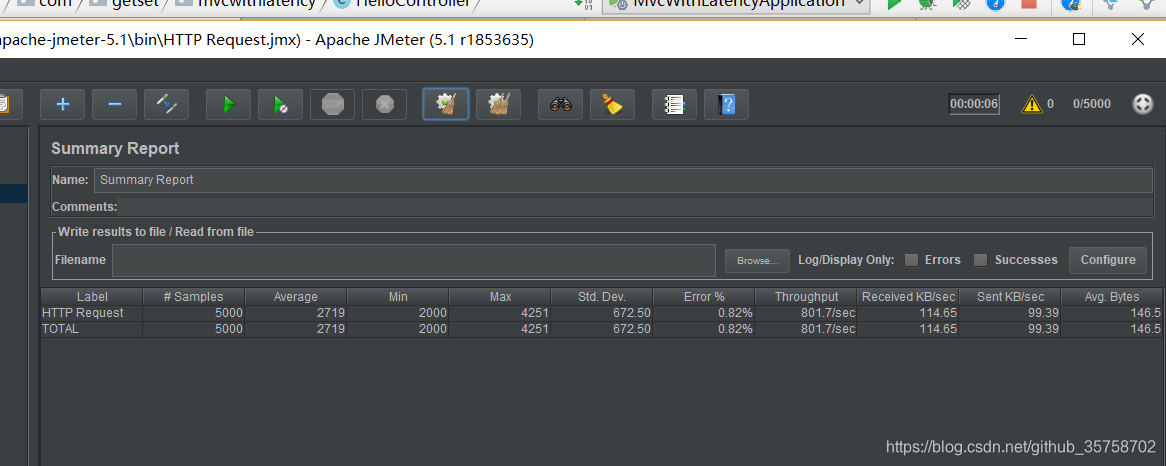
Task: Enable the Errors checkbox
Action: pos(911,260)
